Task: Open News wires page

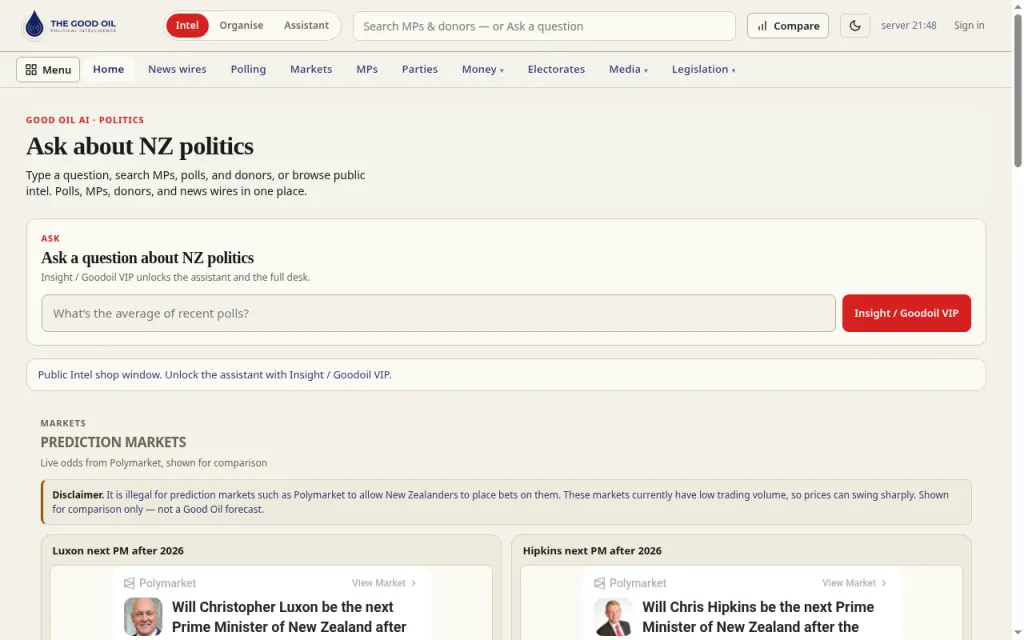Action: (x=177, y=69)
